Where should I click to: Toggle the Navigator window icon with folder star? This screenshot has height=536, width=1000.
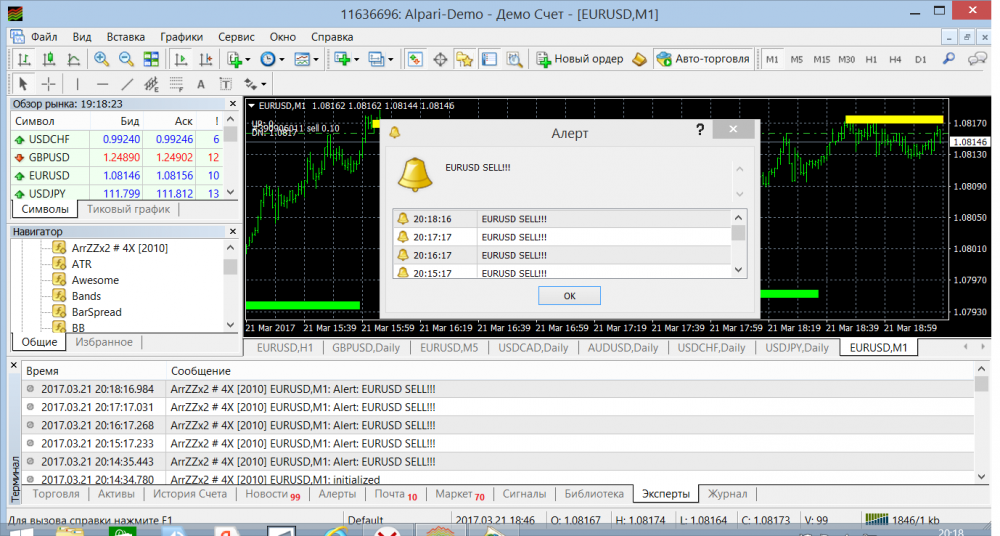[464, 59]
